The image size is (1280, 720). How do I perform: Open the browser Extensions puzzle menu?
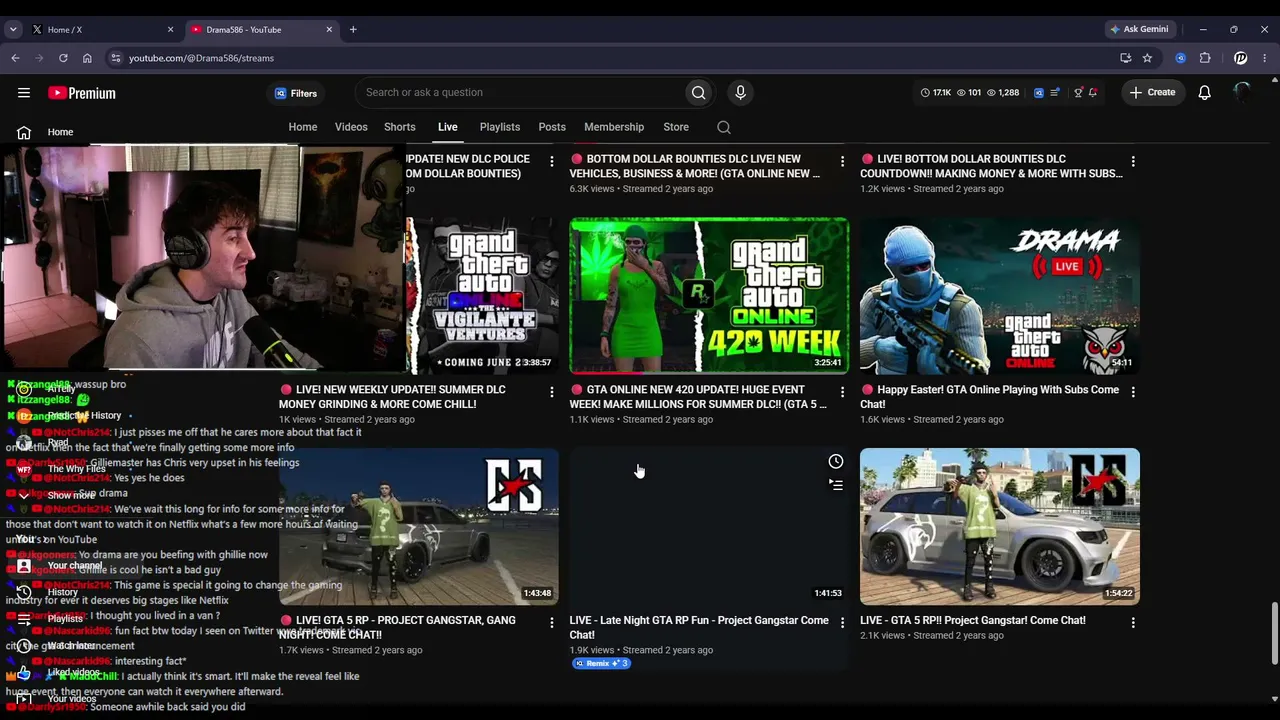click(1205, 58)
